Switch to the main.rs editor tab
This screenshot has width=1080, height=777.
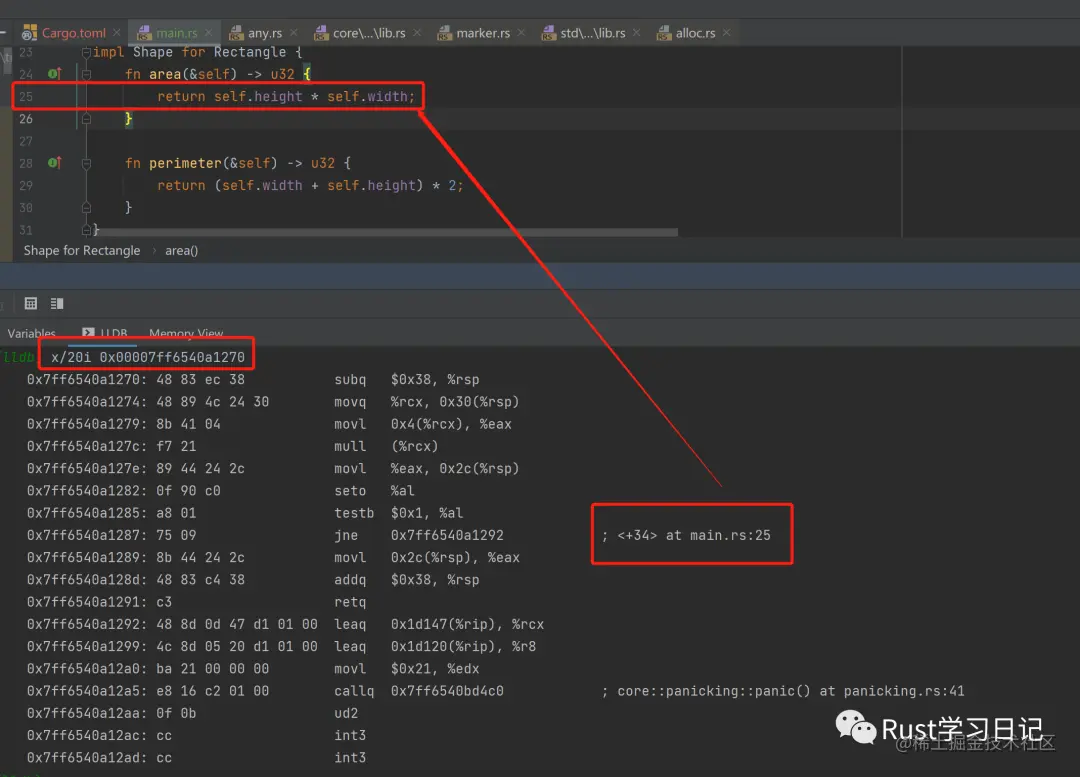(x=176, y=33)
